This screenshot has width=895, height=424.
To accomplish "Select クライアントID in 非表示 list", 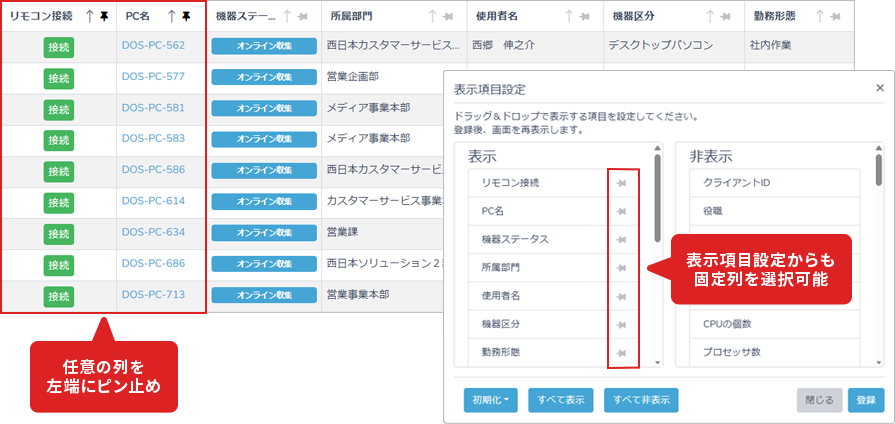I will tap(774, 183).
